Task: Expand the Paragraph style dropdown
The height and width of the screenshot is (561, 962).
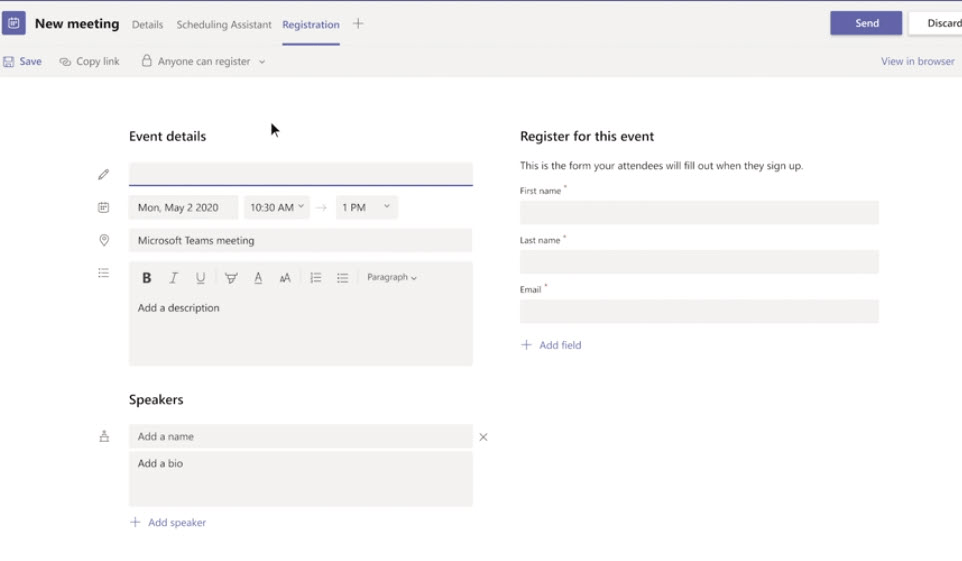Action: (x=392, y=278)
